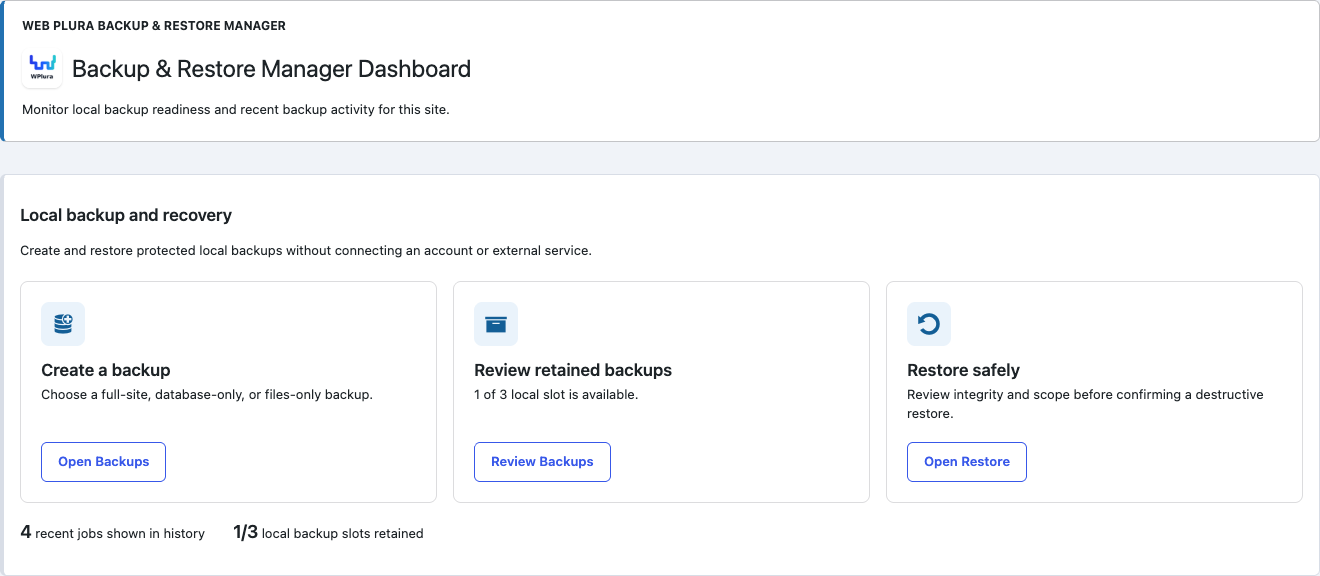Click the 'Monitor local backup readiness' description text
The height and width of the screenshot is (576, 1320).
click(236, 110)
